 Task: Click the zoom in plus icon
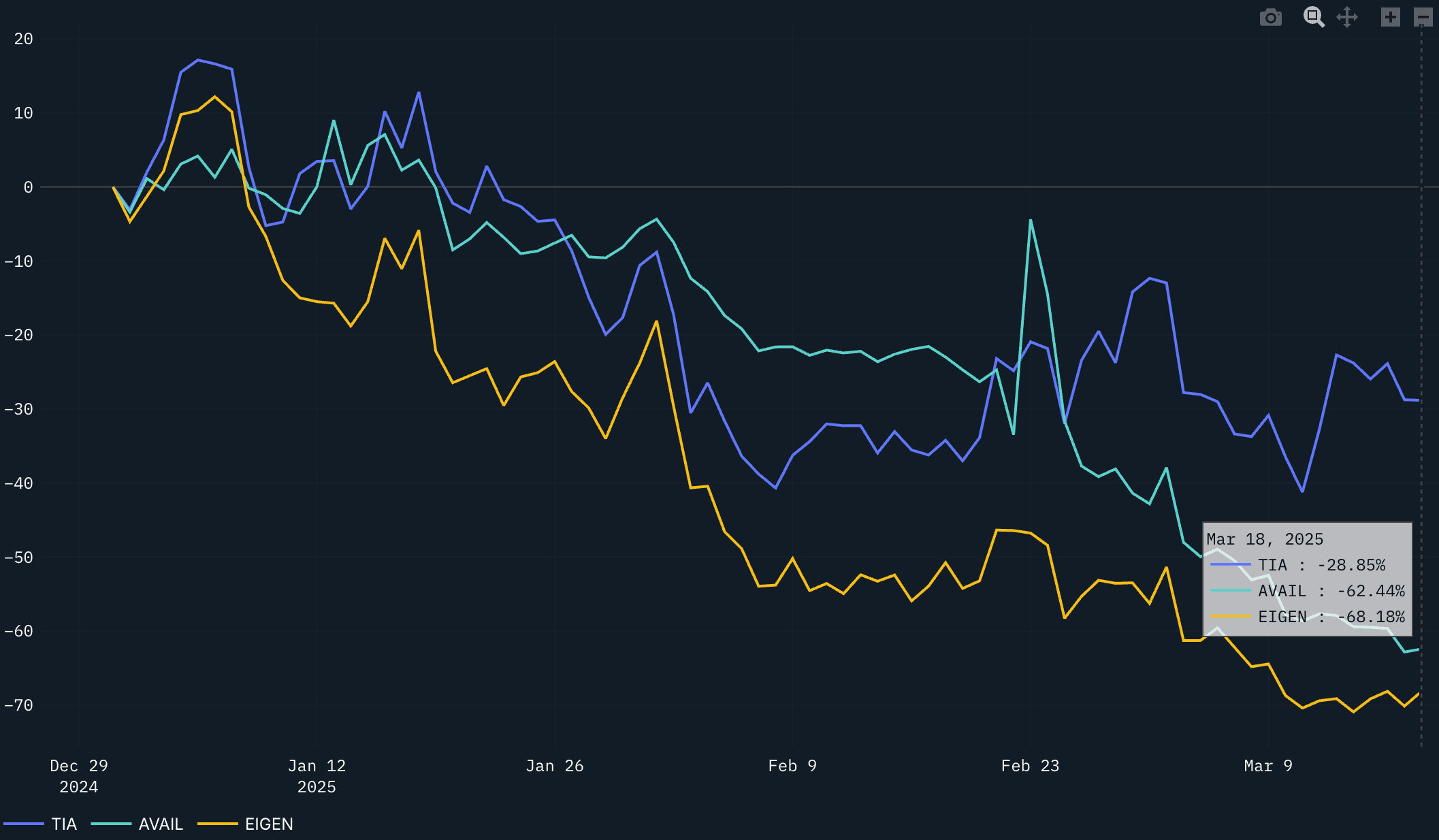[1390, 17]
